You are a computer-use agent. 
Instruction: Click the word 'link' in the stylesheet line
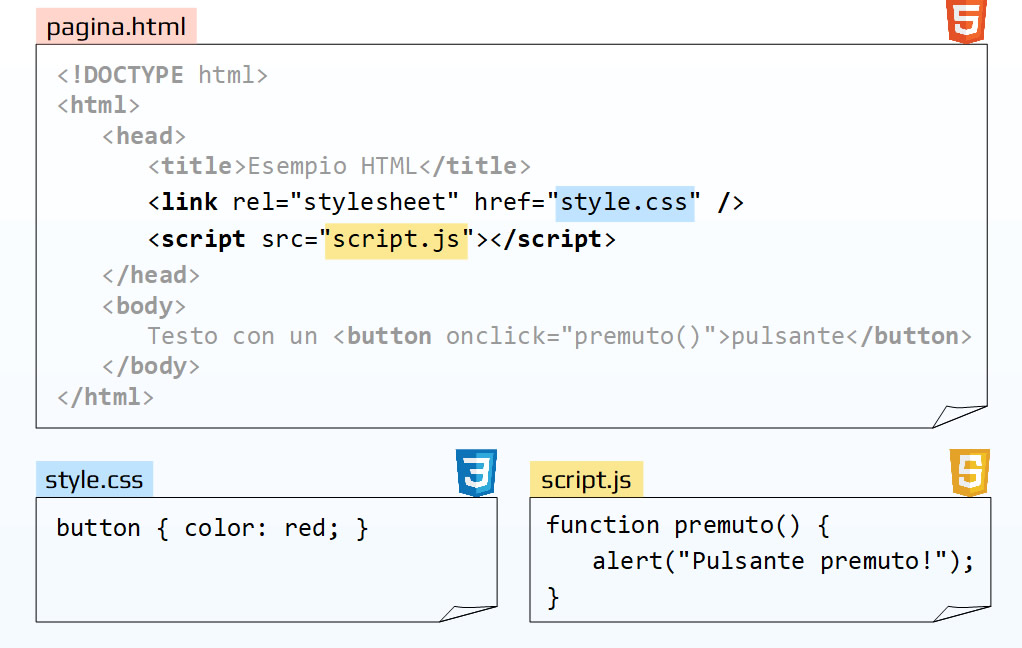click(189, 202)
